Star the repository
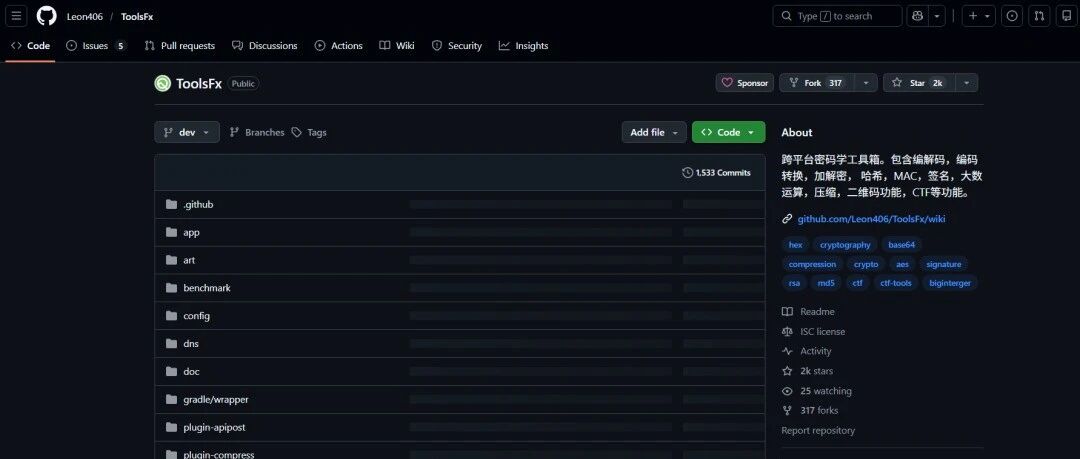This screenshot has height=459, width=1080. (919, 83)
